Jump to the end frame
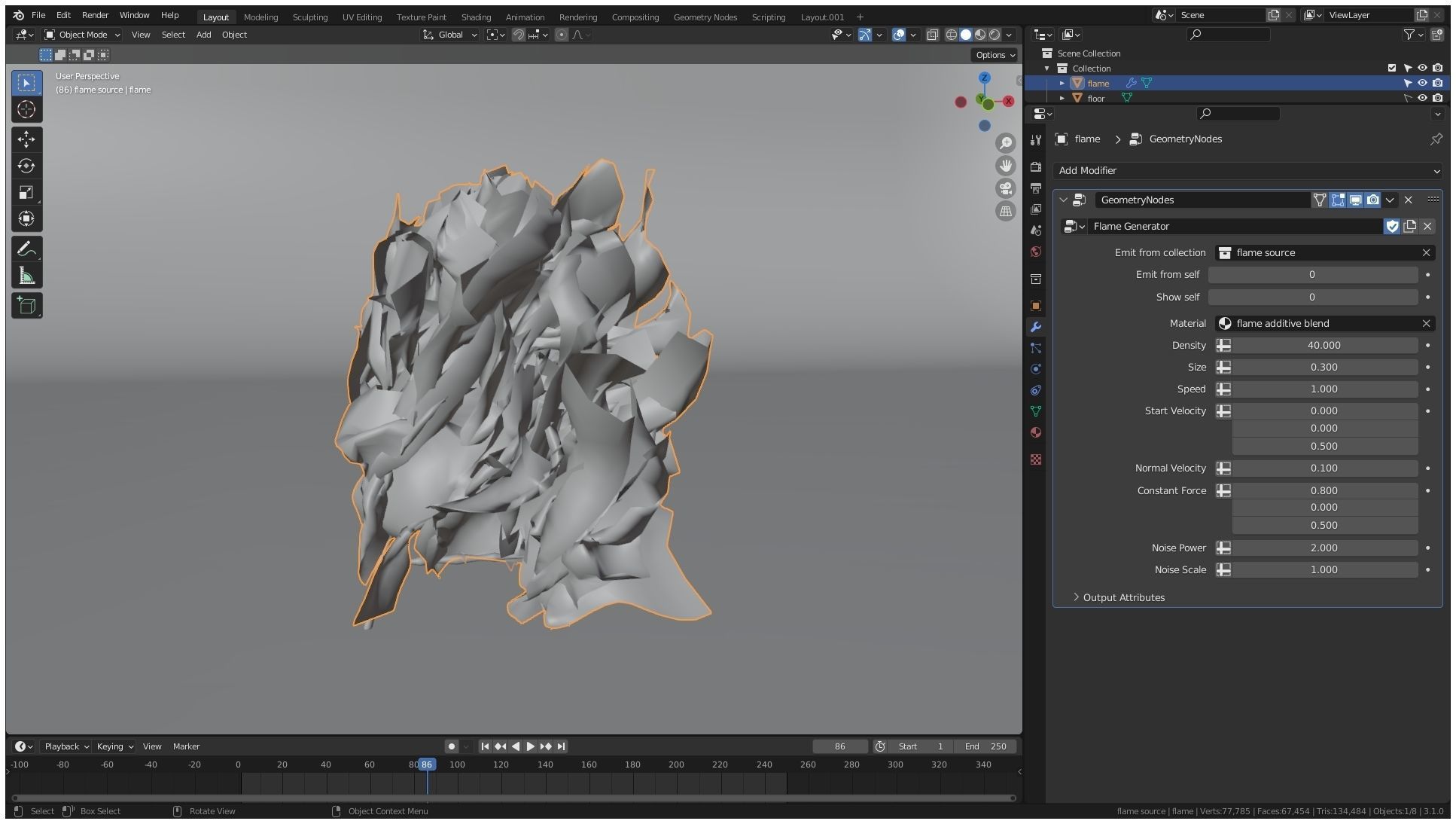 pyautogui.click(x=562, y=746)
